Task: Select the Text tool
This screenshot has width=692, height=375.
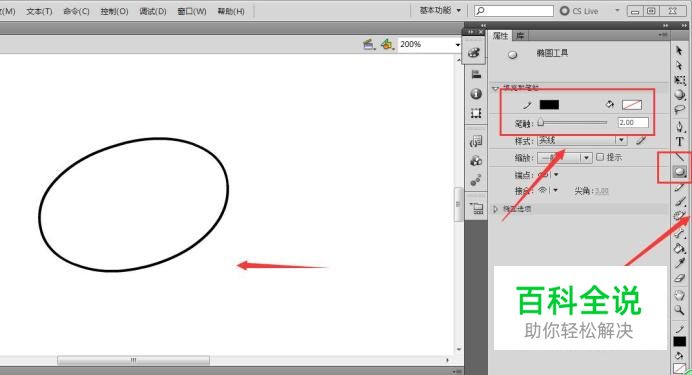Action: point(680,142)
